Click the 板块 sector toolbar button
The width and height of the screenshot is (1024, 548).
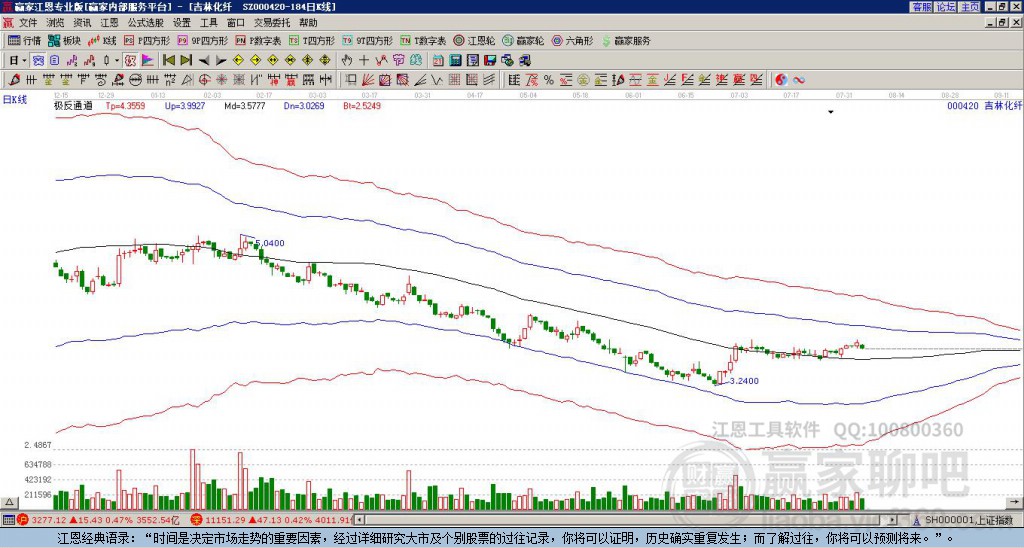[65, 41]
